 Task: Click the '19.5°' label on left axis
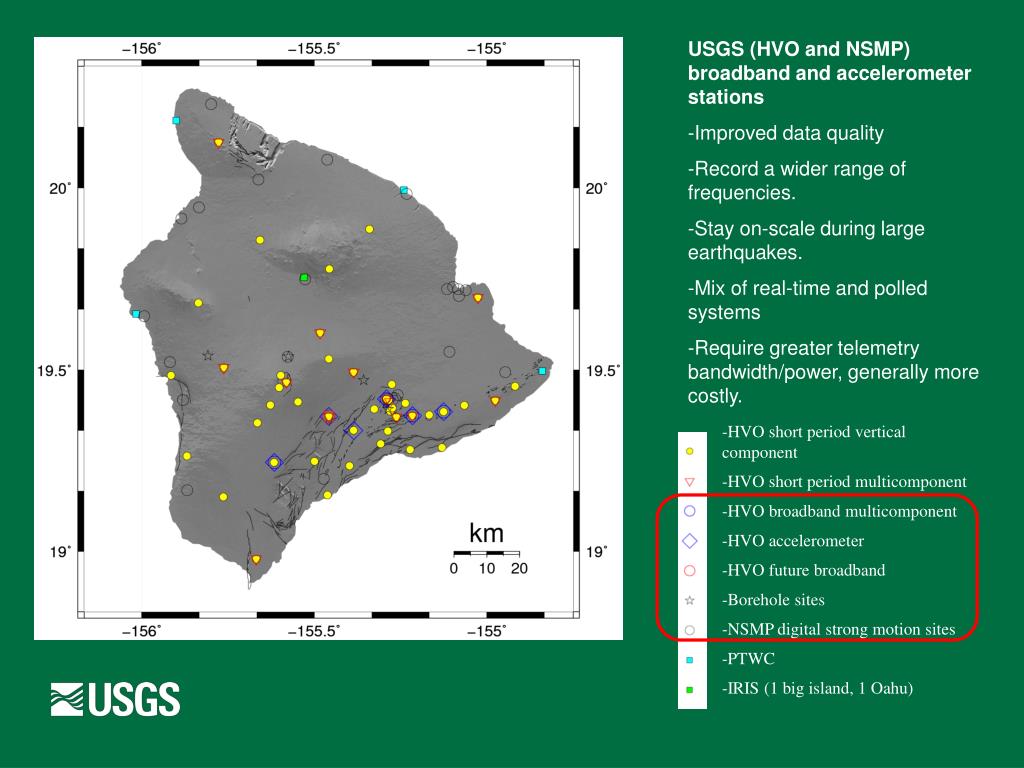(x=54, y=371)
